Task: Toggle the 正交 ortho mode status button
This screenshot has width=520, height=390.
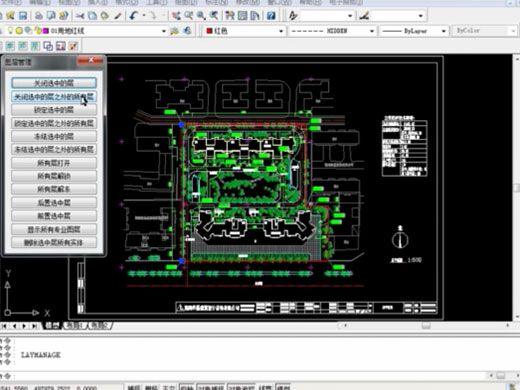Action: pos(169,387)
